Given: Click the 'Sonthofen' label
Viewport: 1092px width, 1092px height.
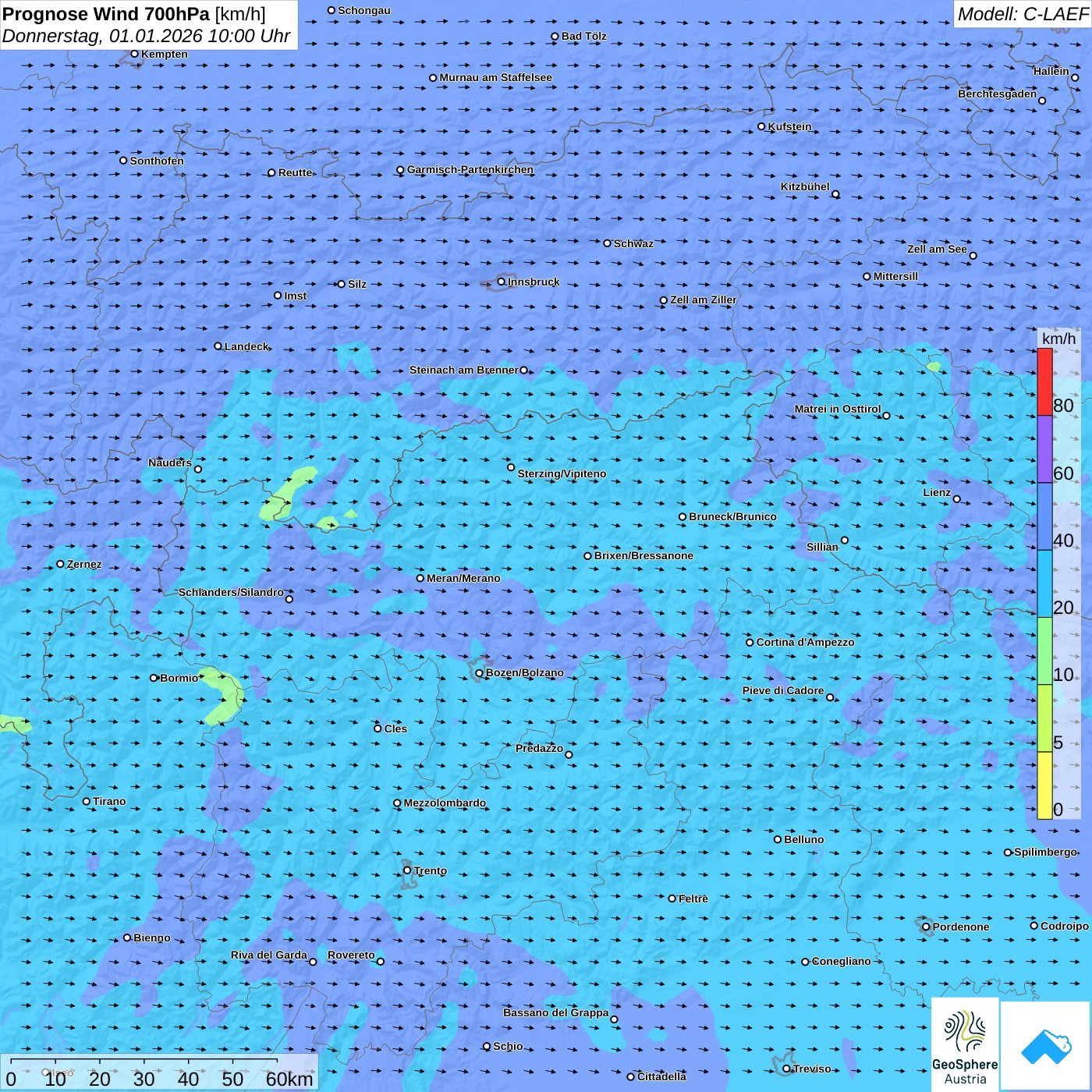Looking at the screenshot, I should click(157, 161).
